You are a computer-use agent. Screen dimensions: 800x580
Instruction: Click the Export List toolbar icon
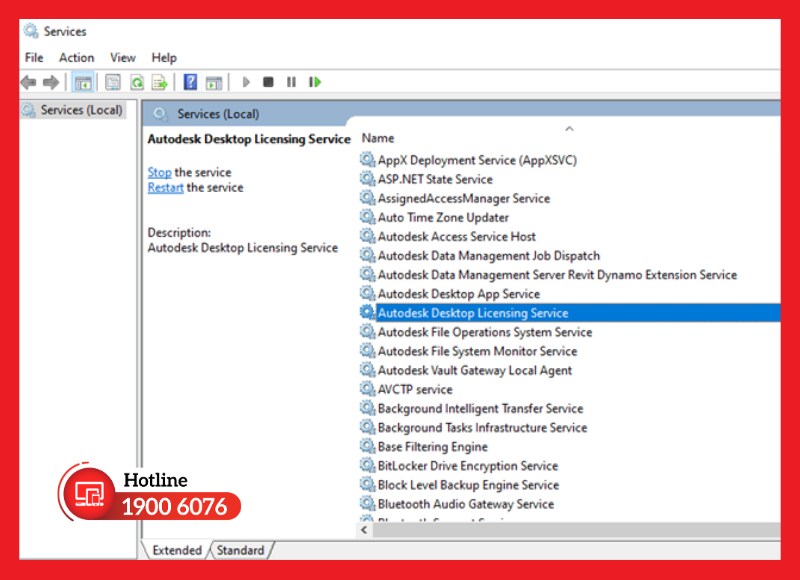(160, 82)
